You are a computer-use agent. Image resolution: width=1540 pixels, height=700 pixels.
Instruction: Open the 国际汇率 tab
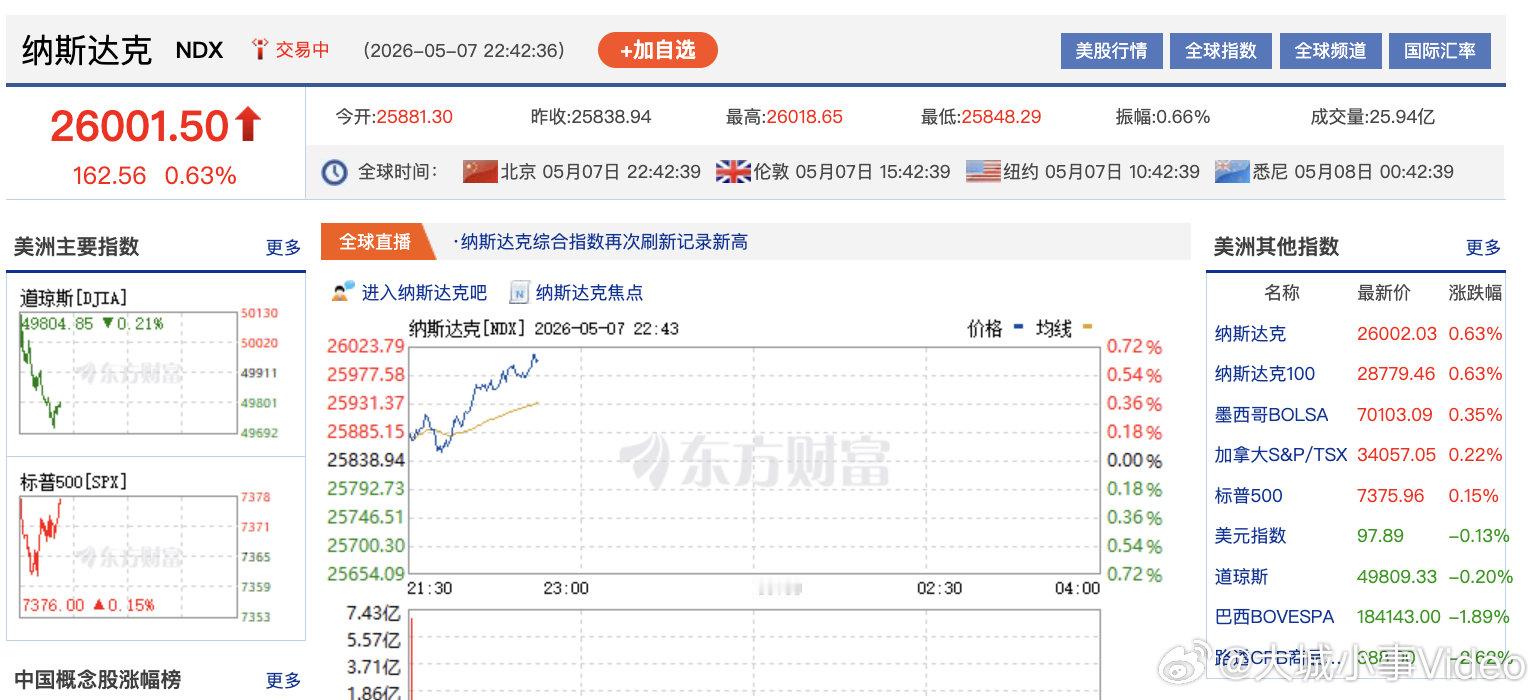[x=1440, y=50]
